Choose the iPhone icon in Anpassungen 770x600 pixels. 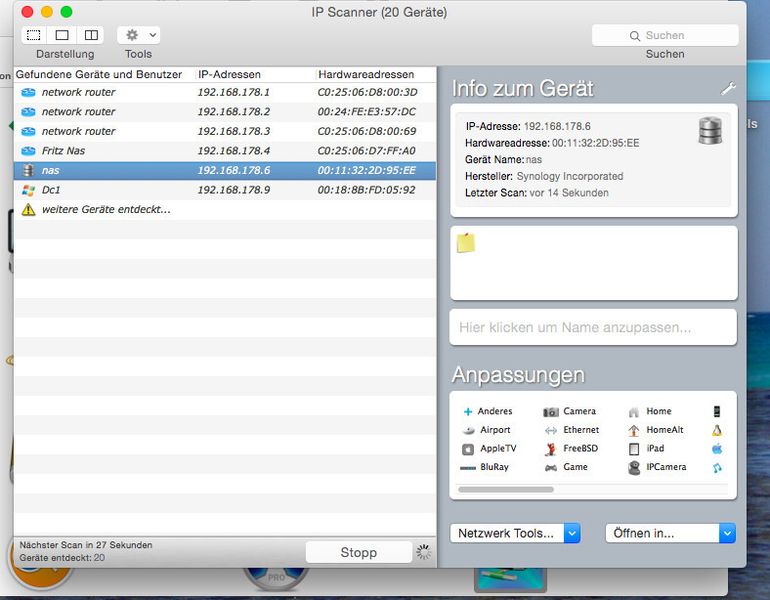click(x=717, y=411)
